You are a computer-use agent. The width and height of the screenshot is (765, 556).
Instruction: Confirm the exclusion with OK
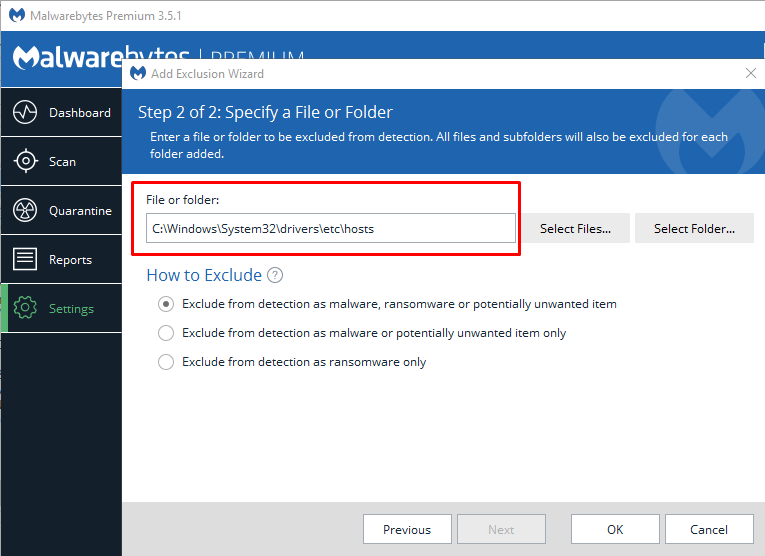(x=615, y=529)
